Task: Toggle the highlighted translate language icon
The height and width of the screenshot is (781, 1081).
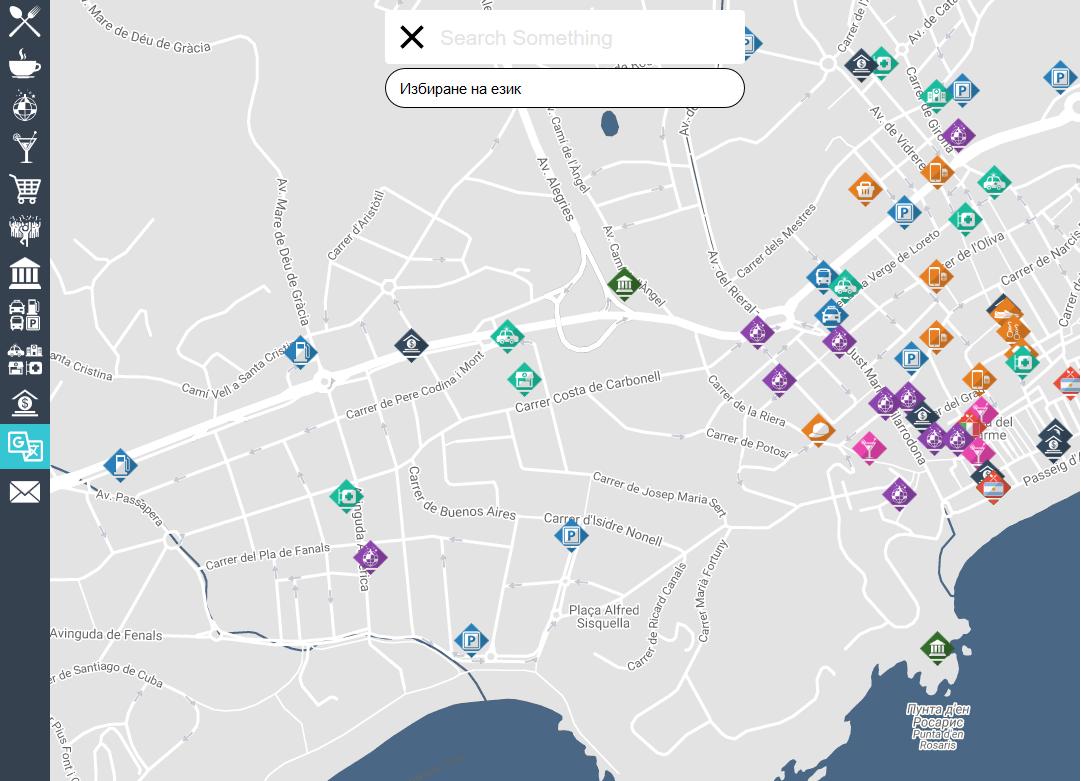Action: [25, 446]
